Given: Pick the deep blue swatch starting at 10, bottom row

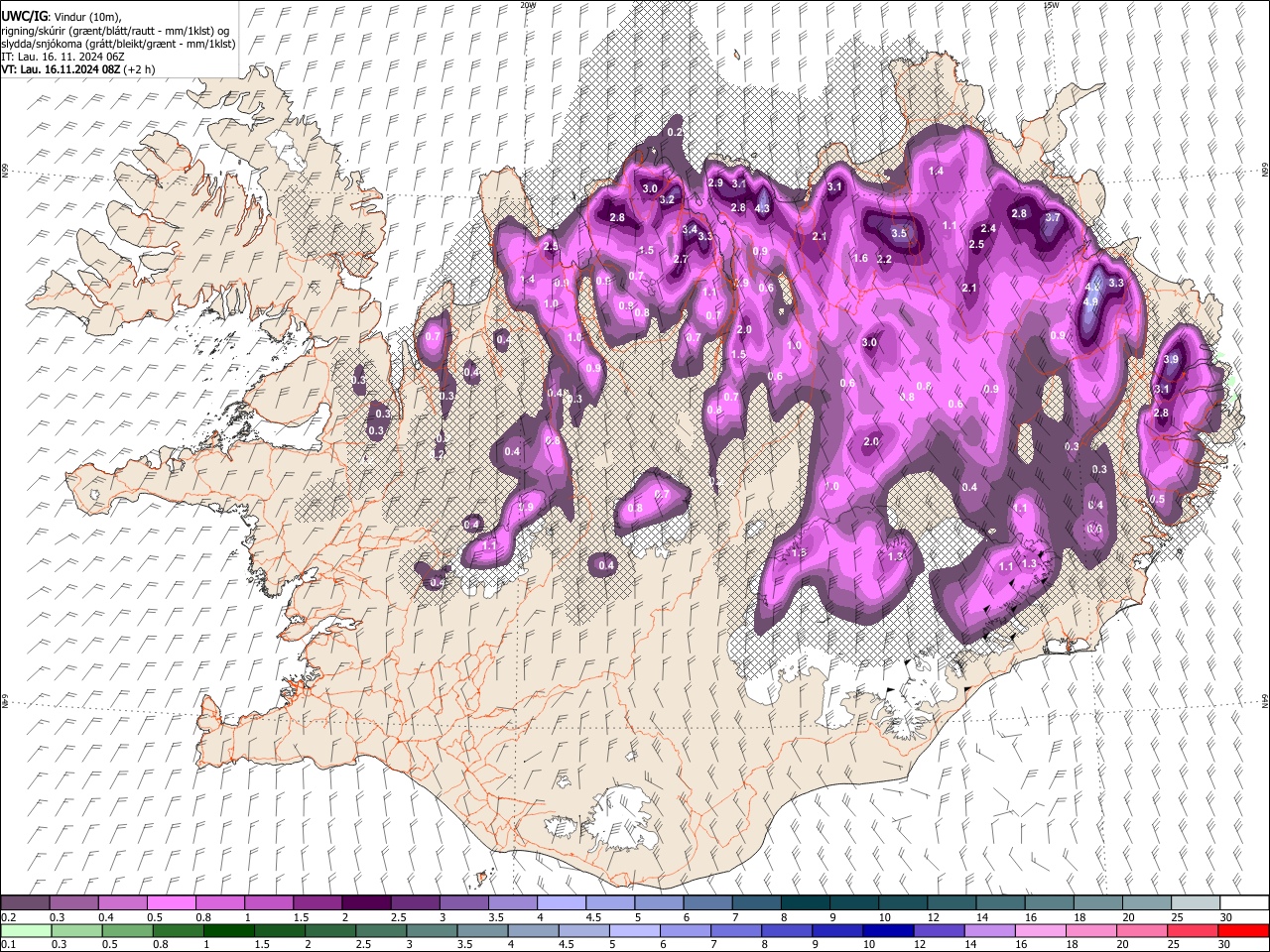Looking at the screenshot, I should point(888,930).
